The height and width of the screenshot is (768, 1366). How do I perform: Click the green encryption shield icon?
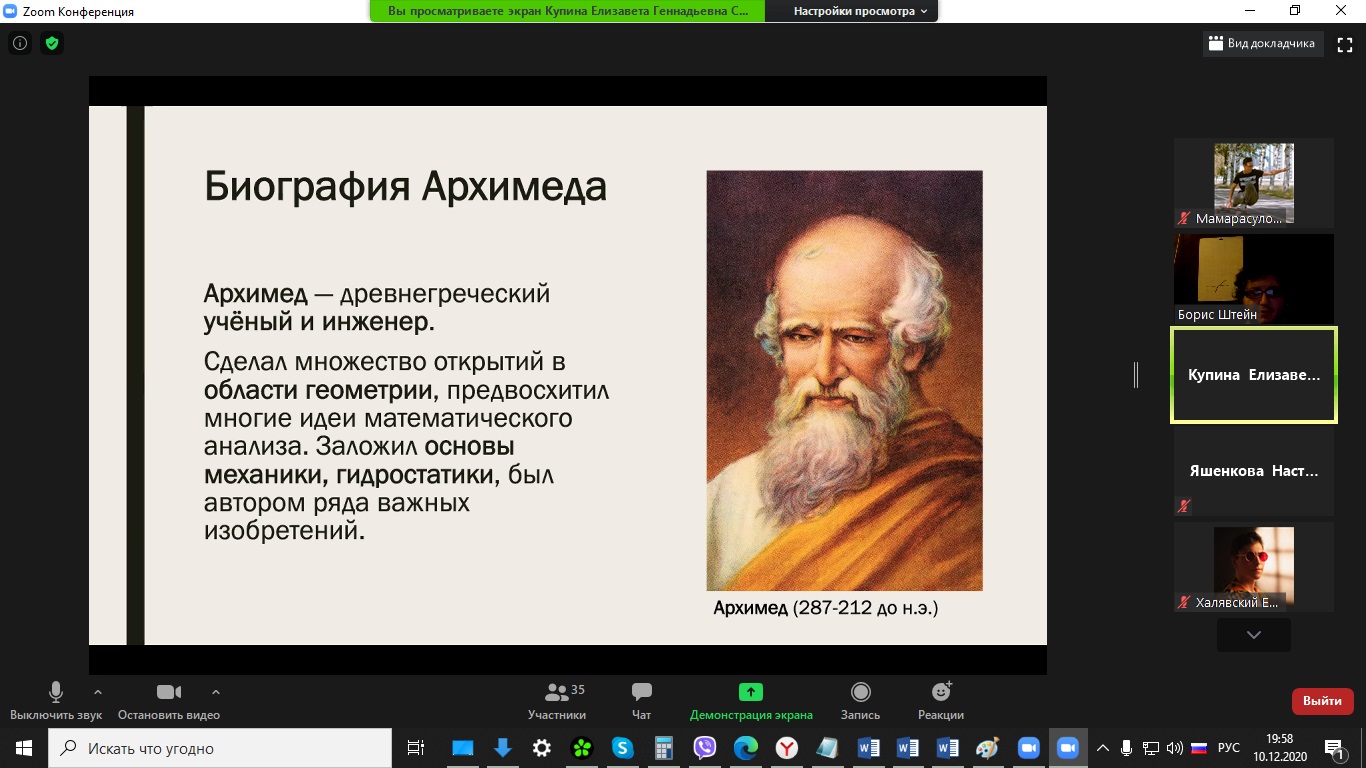click(52, 44)
